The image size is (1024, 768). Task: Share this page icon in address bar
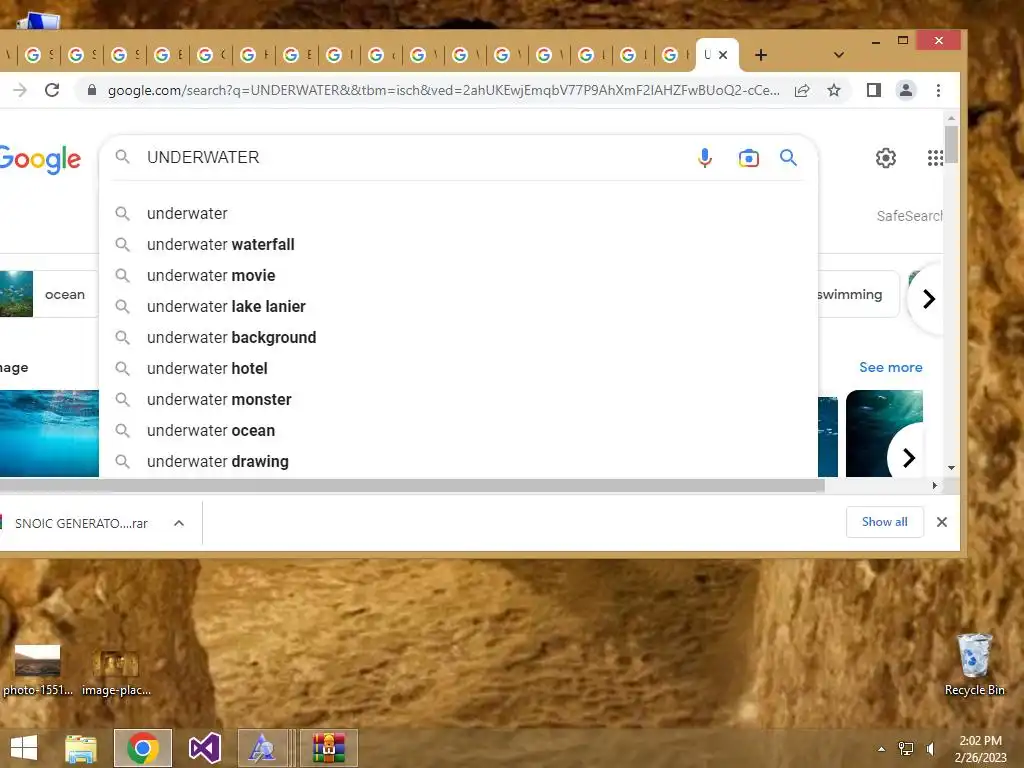pyautogui.click(x=802, y=90)
